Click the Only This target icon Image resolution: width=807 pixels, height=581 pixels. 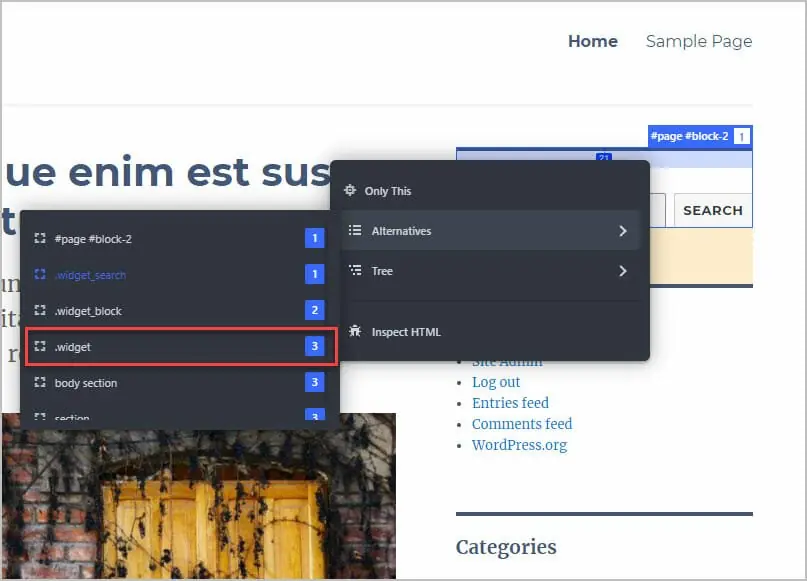pos(350,191)
